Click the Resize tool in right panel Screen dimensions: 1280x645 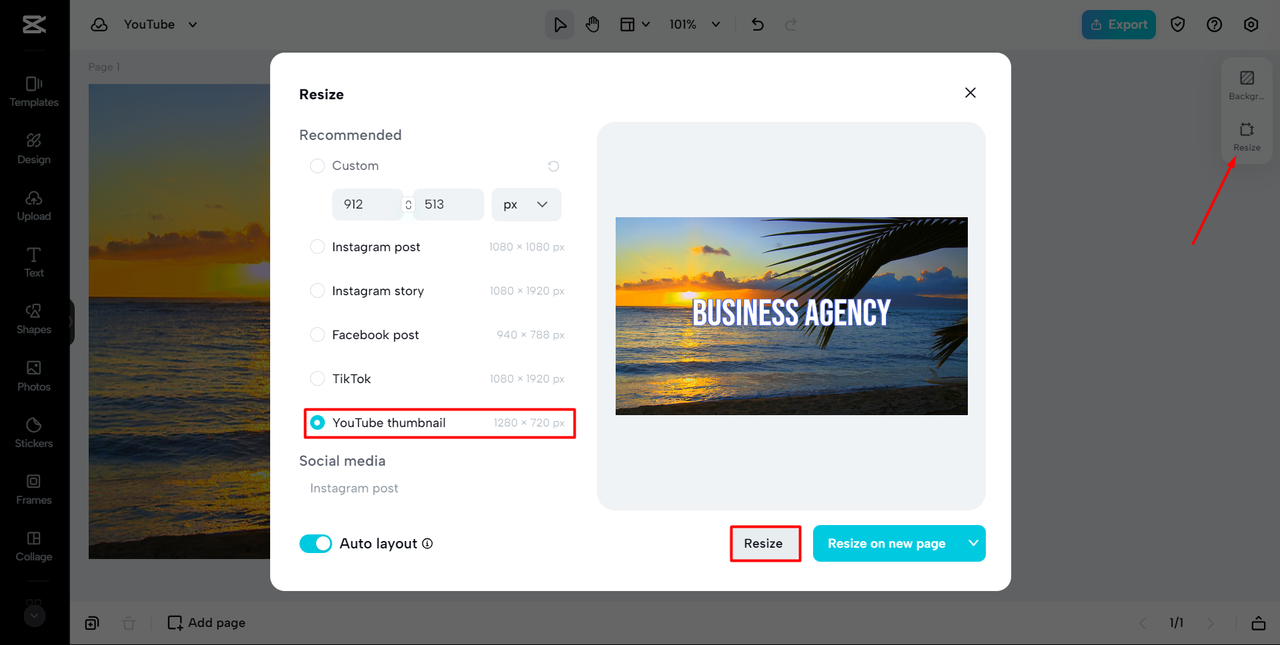[x=1247, y=136]
